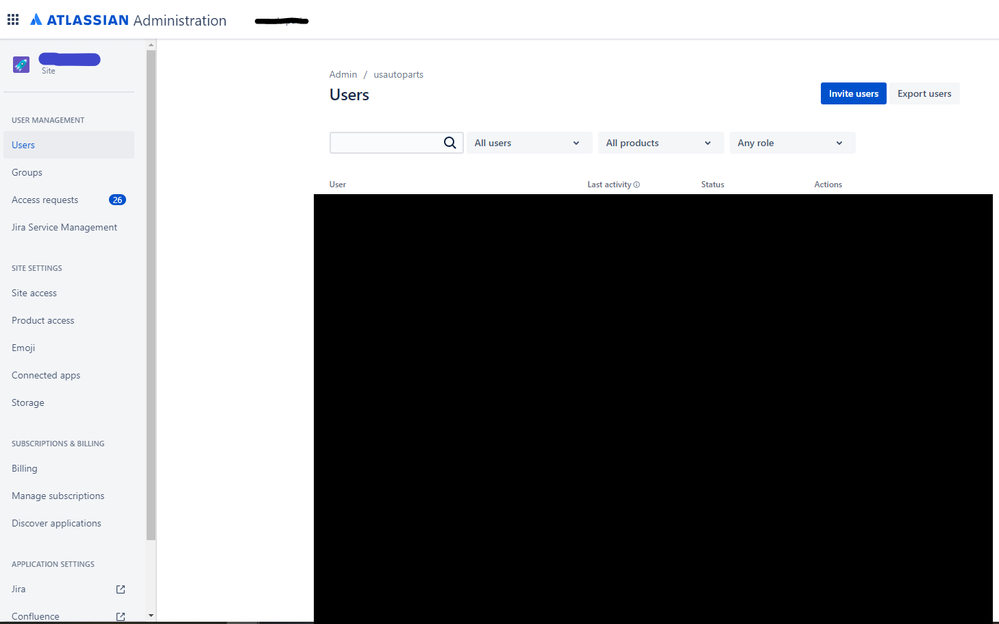Click the external link icon next to Jira
Screen dimensions: 999x624
coord(120,590)
